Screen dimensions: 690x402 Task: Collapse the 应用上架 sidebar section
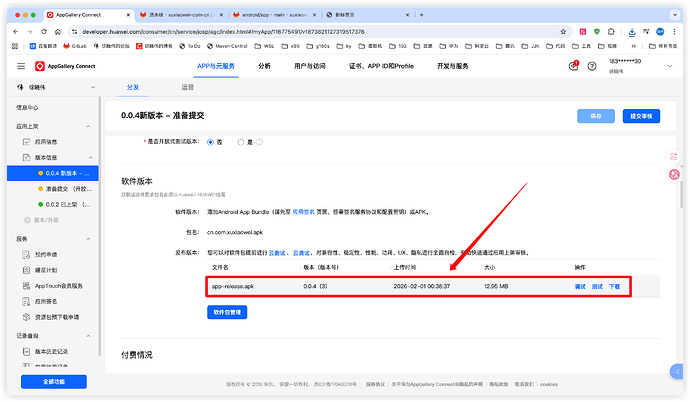(x=93, y=128)
